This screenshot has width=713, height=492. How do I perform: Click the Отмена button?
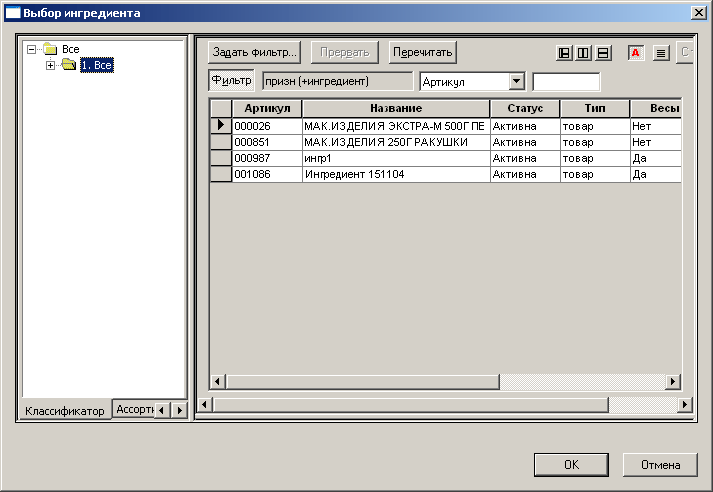click(x=660, y=465)
